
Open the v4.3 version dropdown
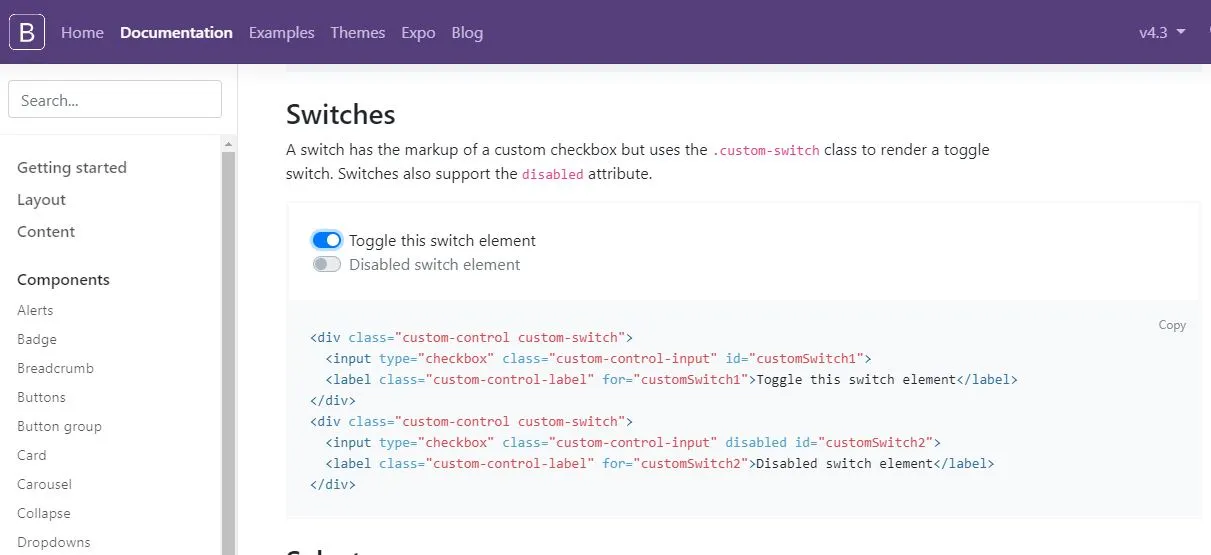(1162, 33)
